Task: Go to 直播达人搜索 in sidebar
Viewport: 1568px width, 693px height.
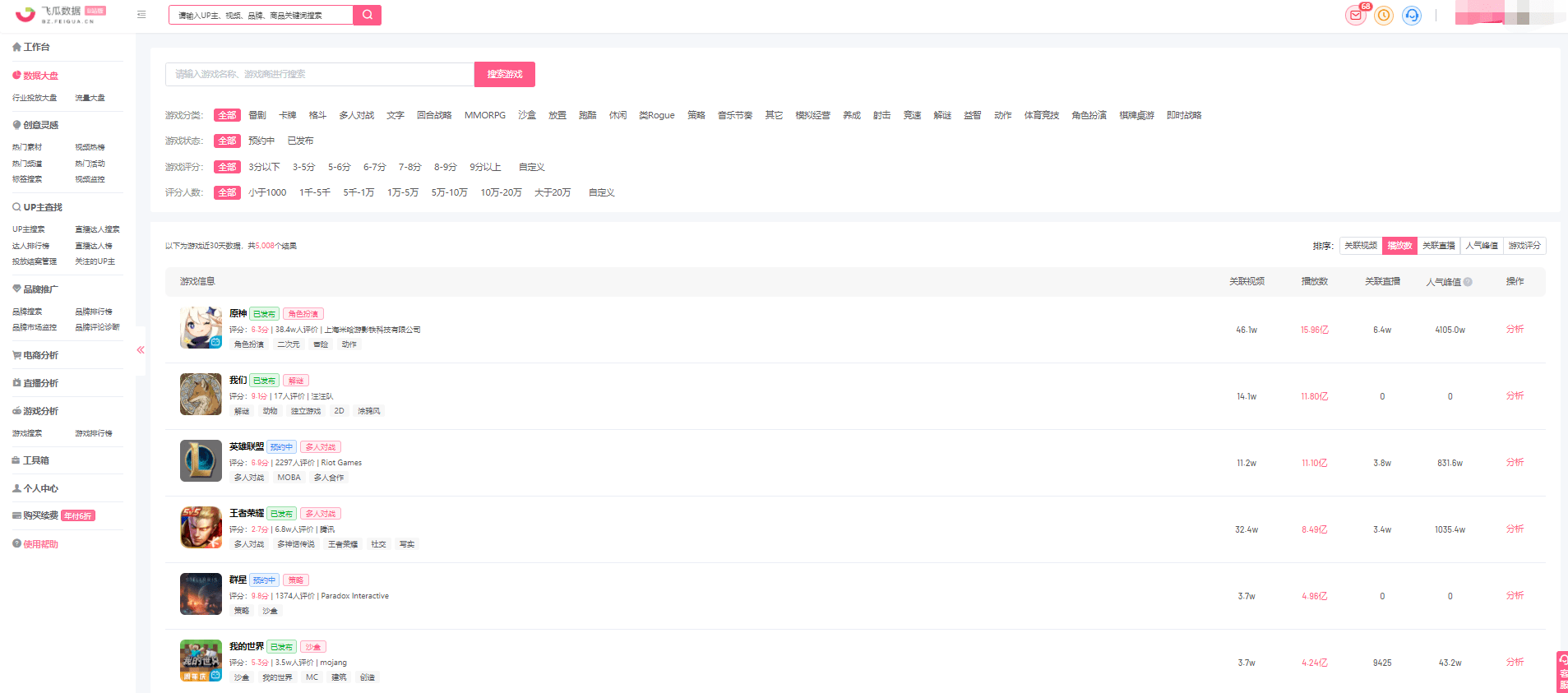Action: point(97,229)
